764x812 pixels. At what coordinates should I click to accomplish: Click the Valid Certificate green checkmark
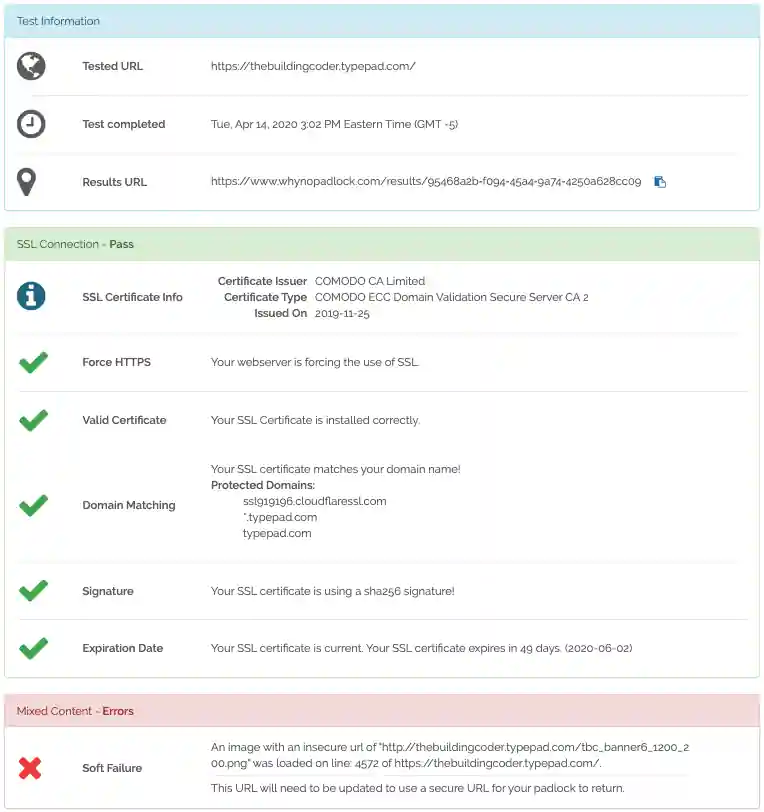[33, 420]
